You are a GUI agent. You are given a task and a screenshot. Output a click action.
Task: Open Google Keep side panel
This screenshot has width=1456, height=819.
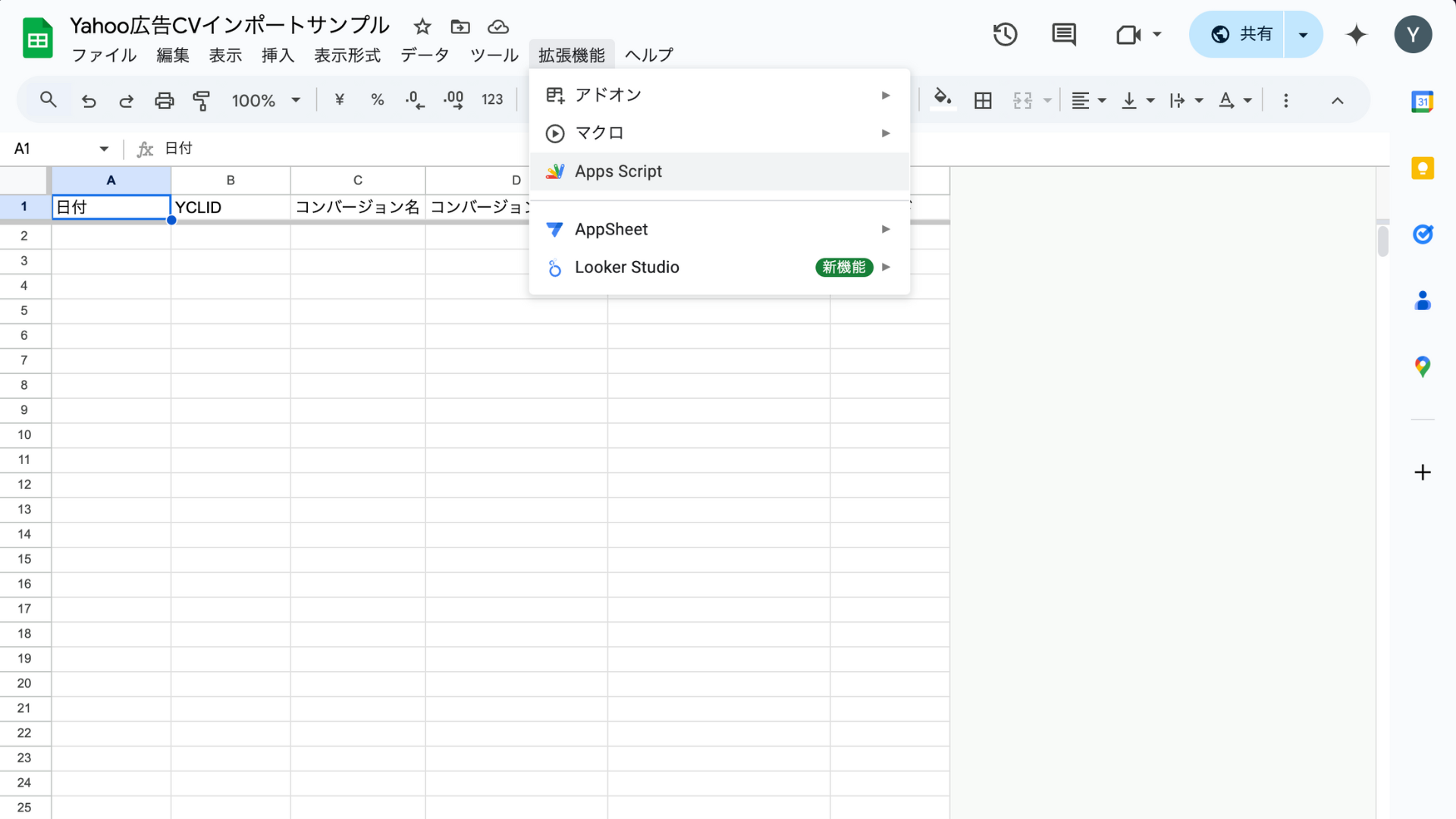pyautogui.click(x=1422, y=168)
